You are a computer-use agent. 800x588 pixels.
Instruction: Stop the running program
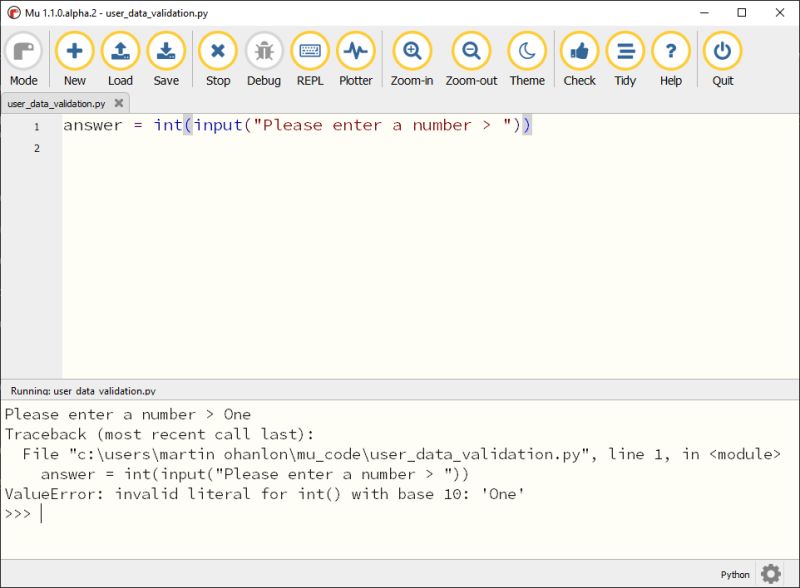218,55
